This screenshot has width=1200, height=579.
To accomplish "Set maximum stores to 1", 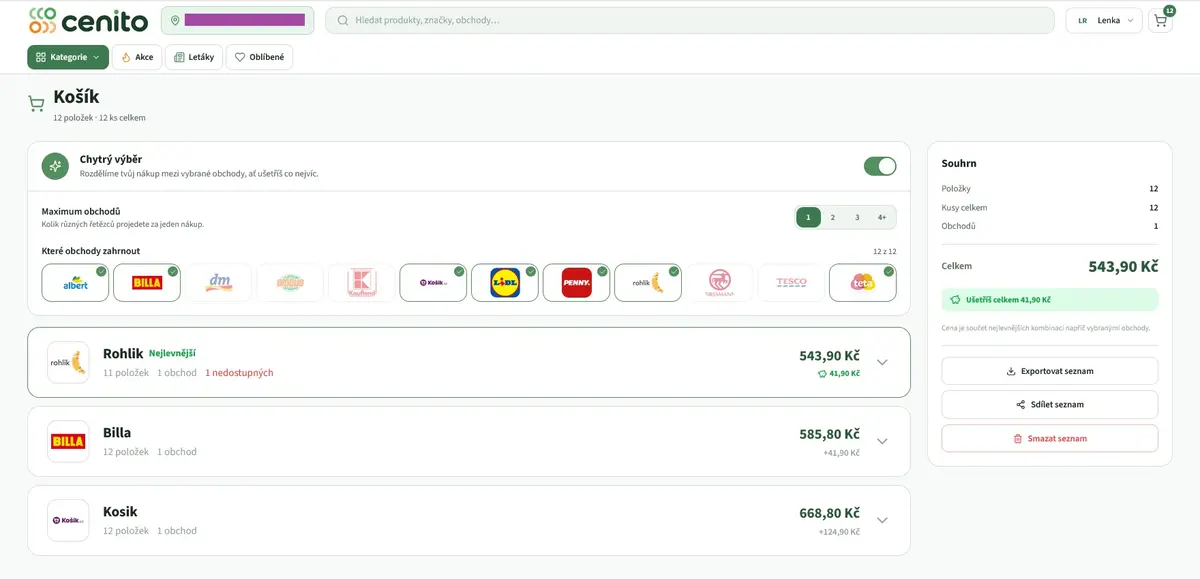I will 808,217.
